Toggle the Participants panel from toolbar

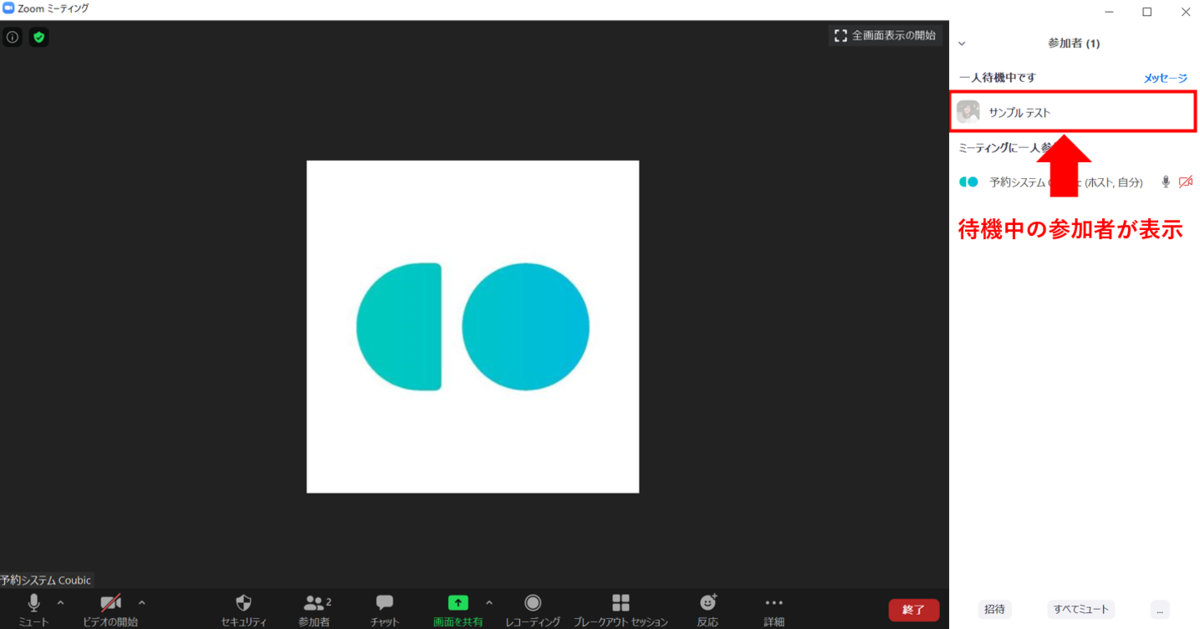316,608
